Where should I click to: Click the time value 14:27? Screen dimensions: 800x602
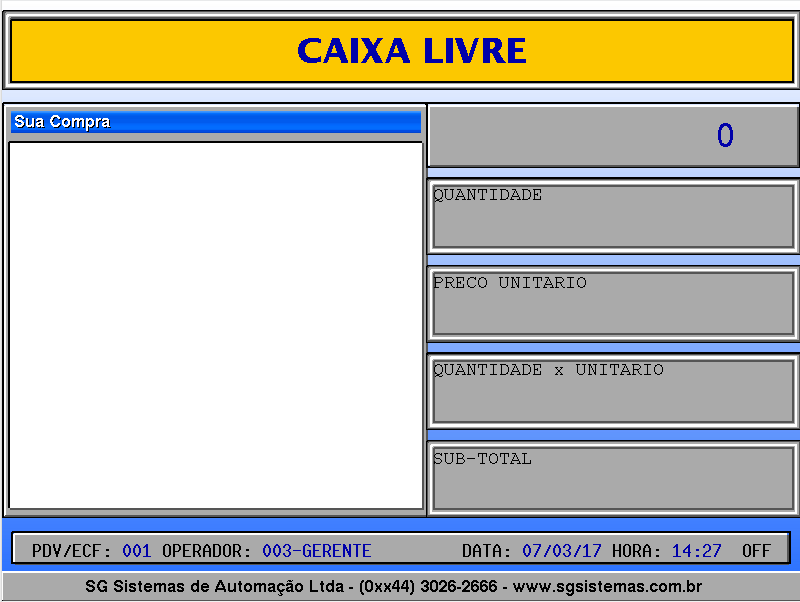[696, 551]
